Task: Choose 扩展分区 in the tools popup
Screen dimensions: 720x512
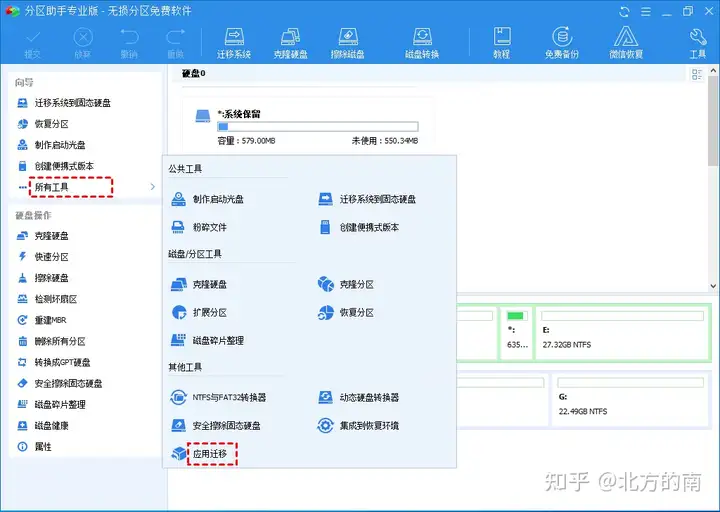Action: pos(199,313)
